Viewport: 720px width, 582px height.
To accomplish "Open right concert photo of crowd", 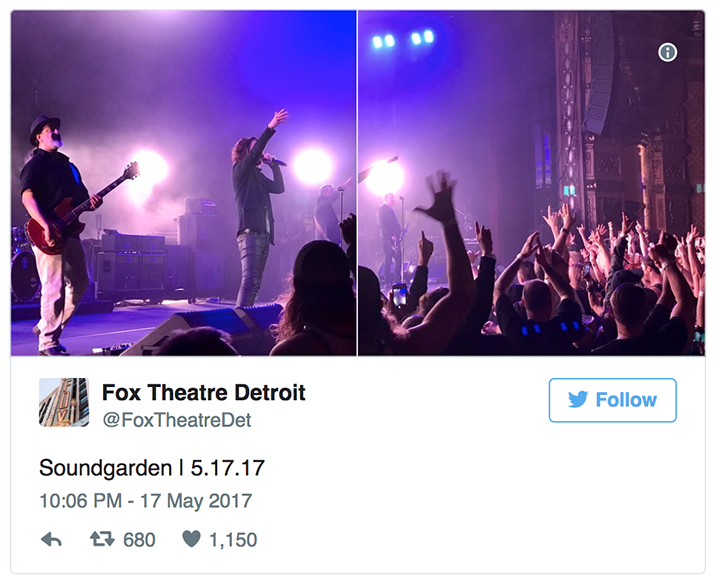I will point(531,183).
